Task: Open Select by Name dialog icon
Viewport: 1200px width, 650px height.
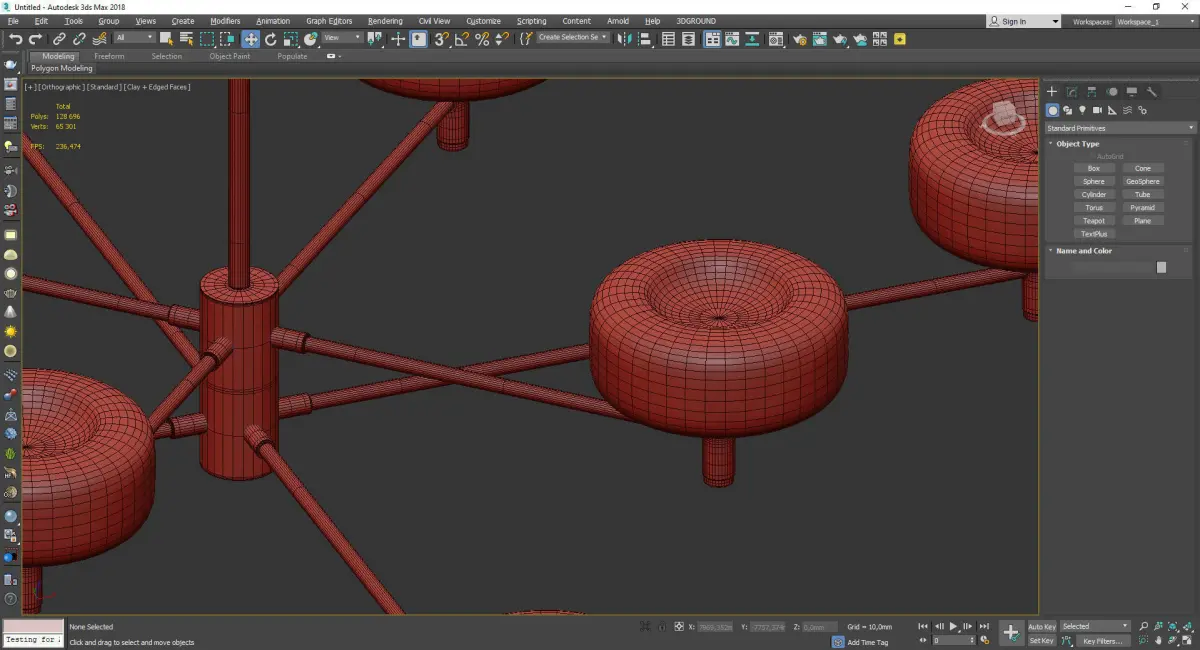Action: (x=186, y=39)
